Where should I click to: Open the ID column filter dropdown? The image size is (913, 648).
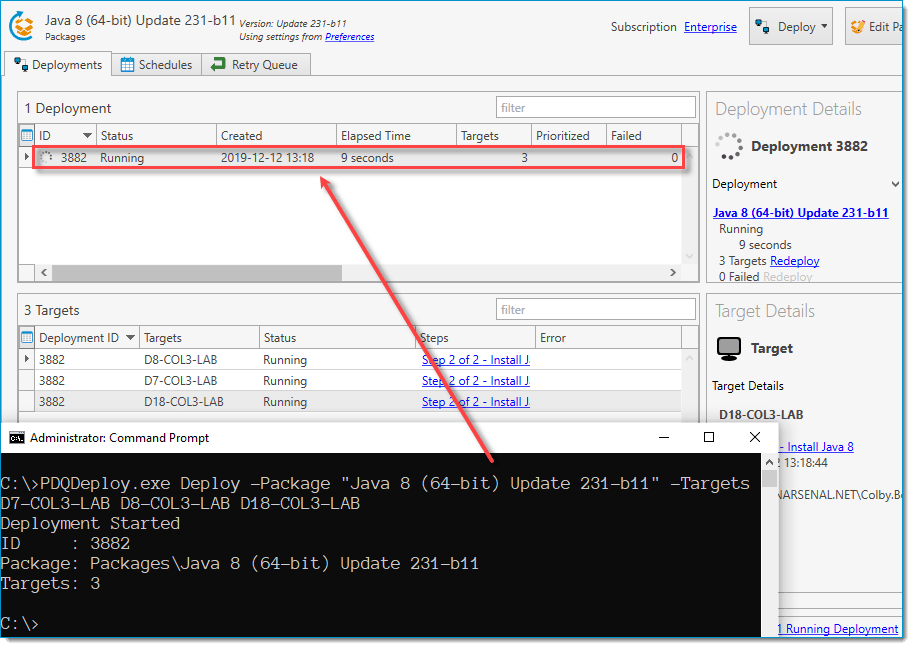pos(85,134)
